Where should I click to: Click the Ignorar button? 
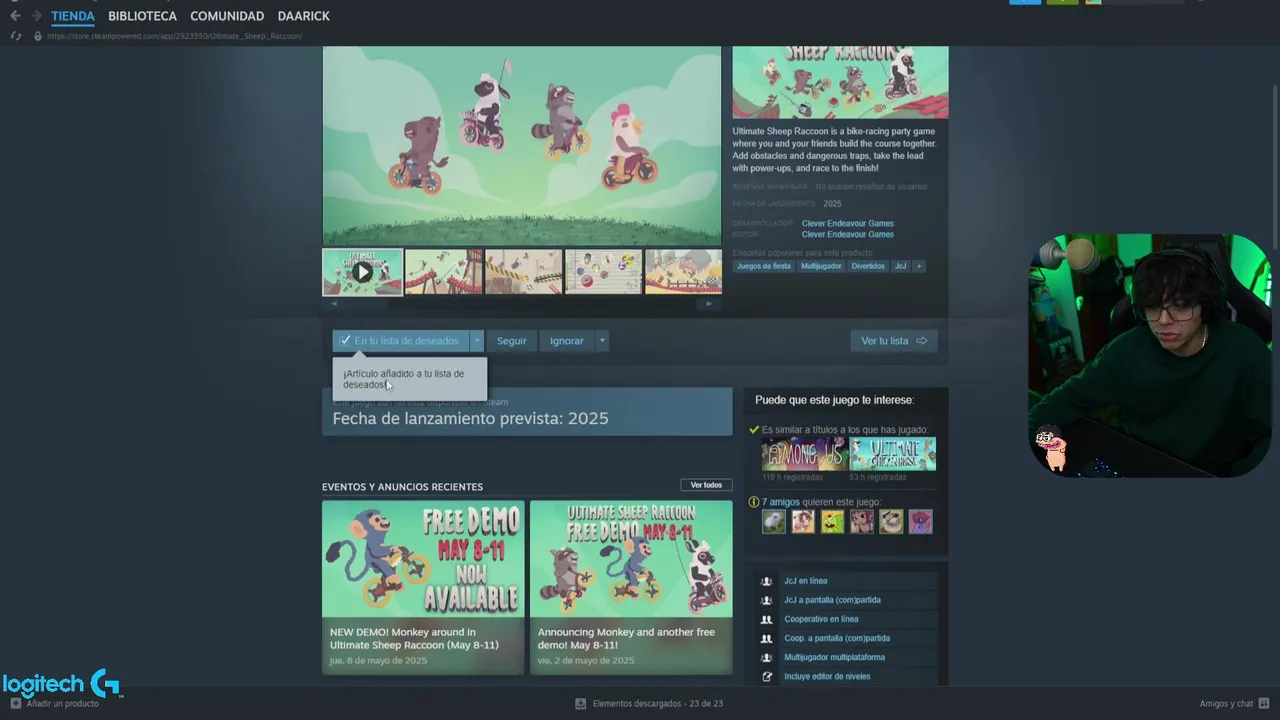566,341
